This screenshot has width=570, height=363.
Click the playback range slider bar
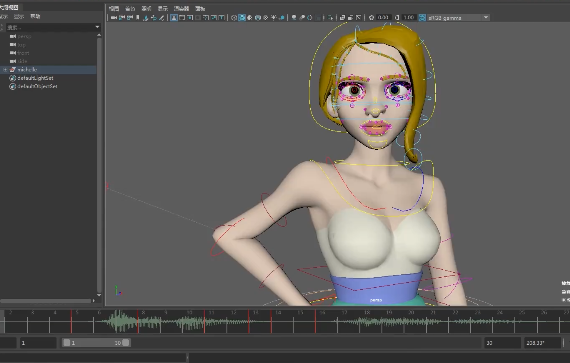[x=96, y=343]
